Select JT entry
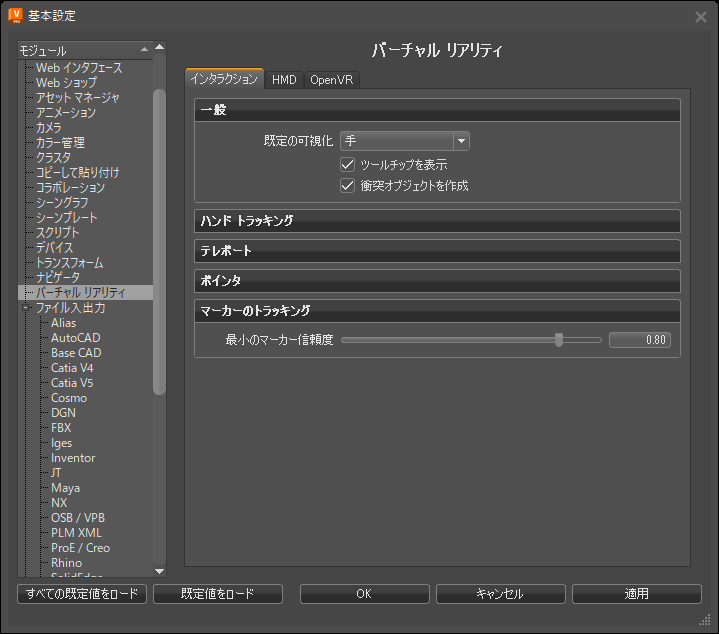719x634 pixels. click(56, 473)
